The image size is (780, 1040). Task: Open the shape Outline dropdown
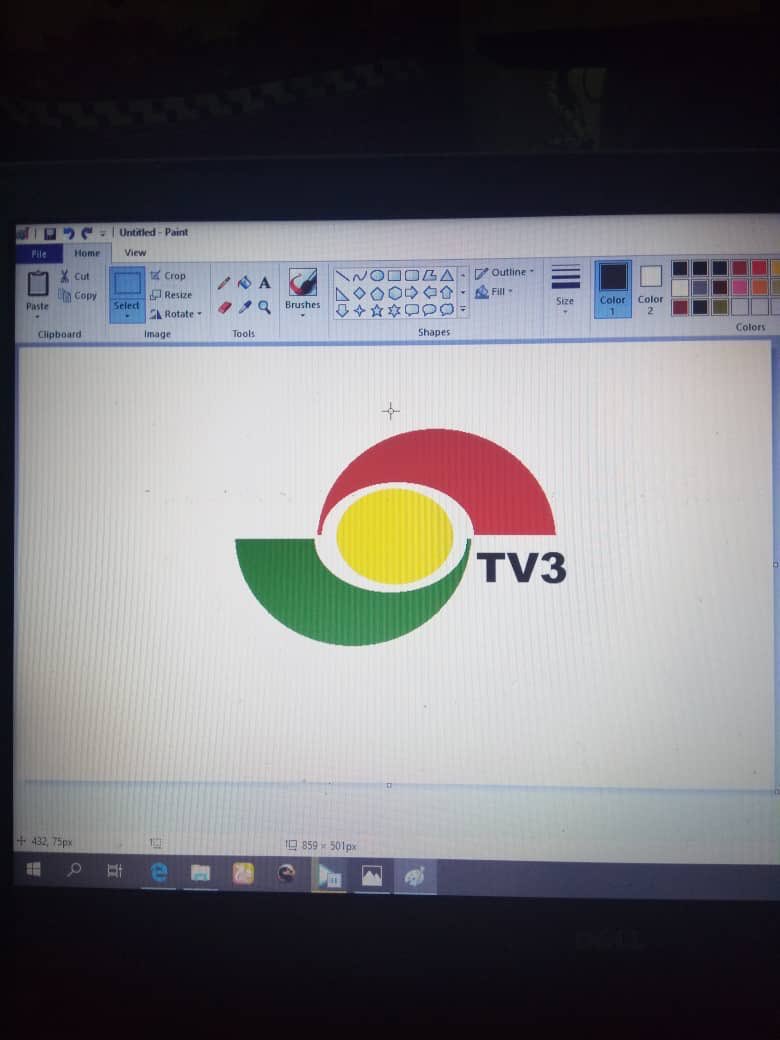[505, 273]
